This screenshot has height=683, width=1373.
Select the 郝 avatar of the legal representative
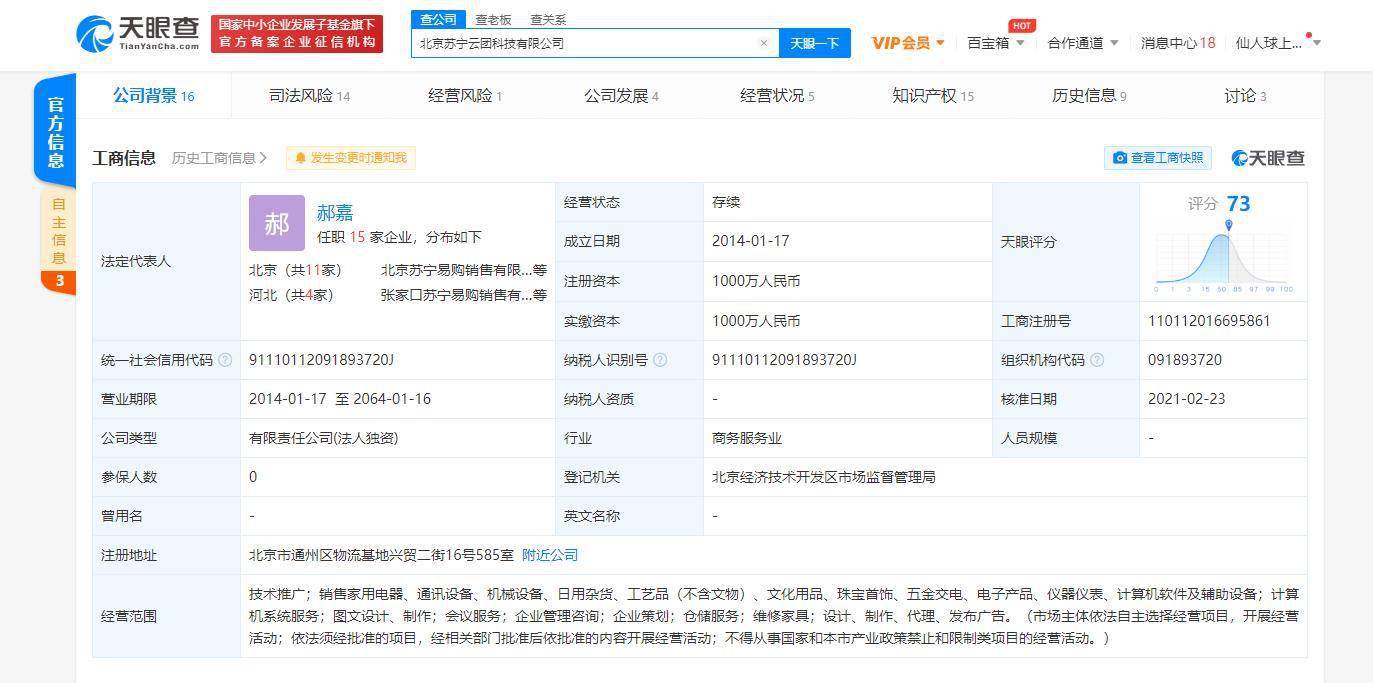tap(277, 223)
